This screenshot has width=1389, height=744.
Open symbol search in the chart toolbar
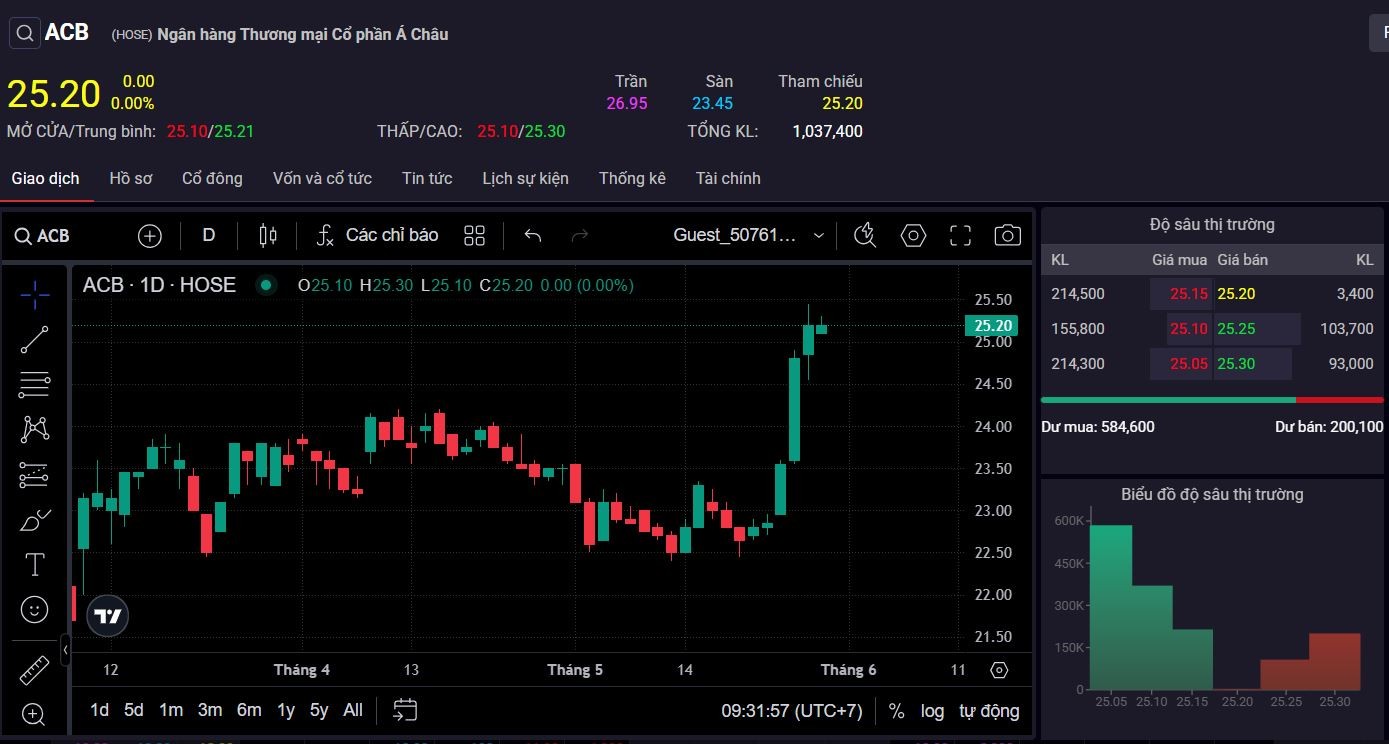click(x=42, y=236)
